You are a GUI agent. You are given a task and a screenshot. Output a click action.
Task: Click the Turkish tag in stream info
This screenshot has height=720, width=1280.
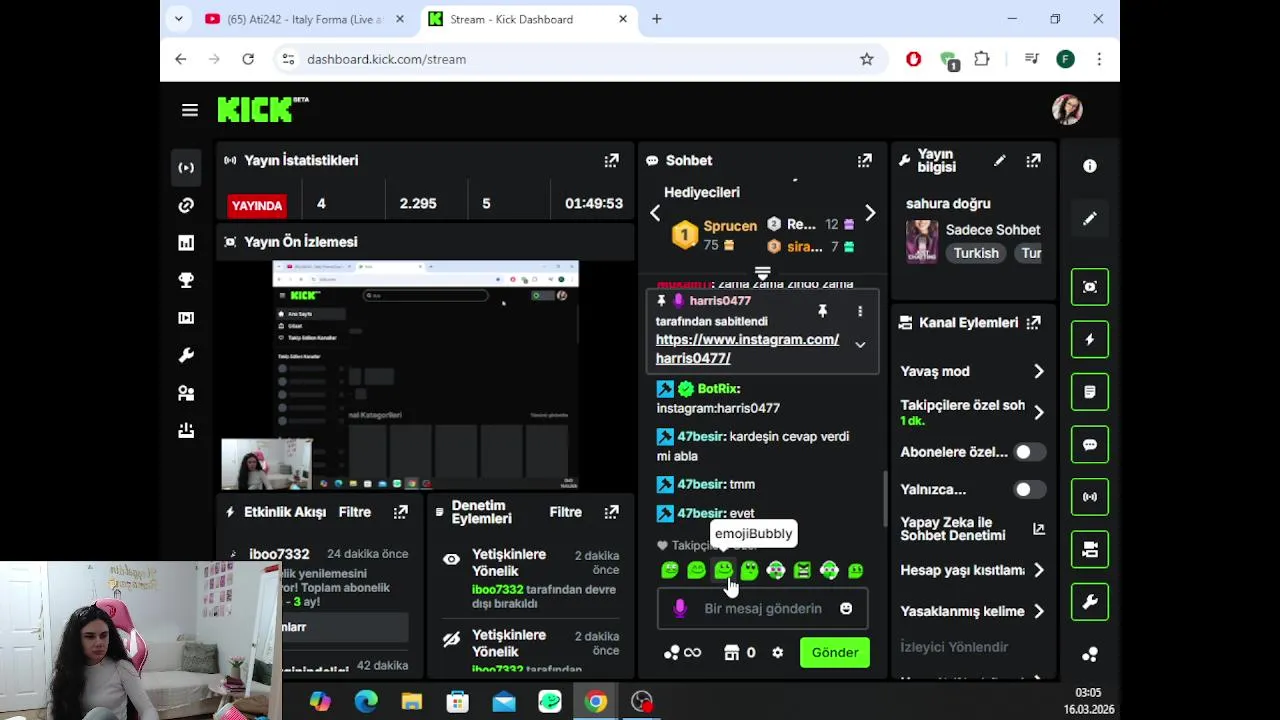[976, 254]
